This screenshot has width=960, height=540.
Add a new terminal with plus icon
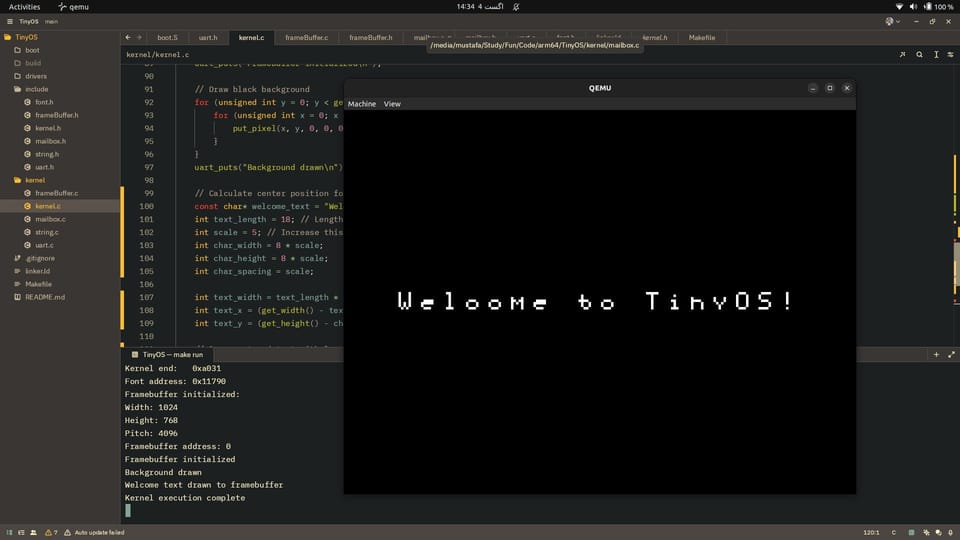coord(936,354)
